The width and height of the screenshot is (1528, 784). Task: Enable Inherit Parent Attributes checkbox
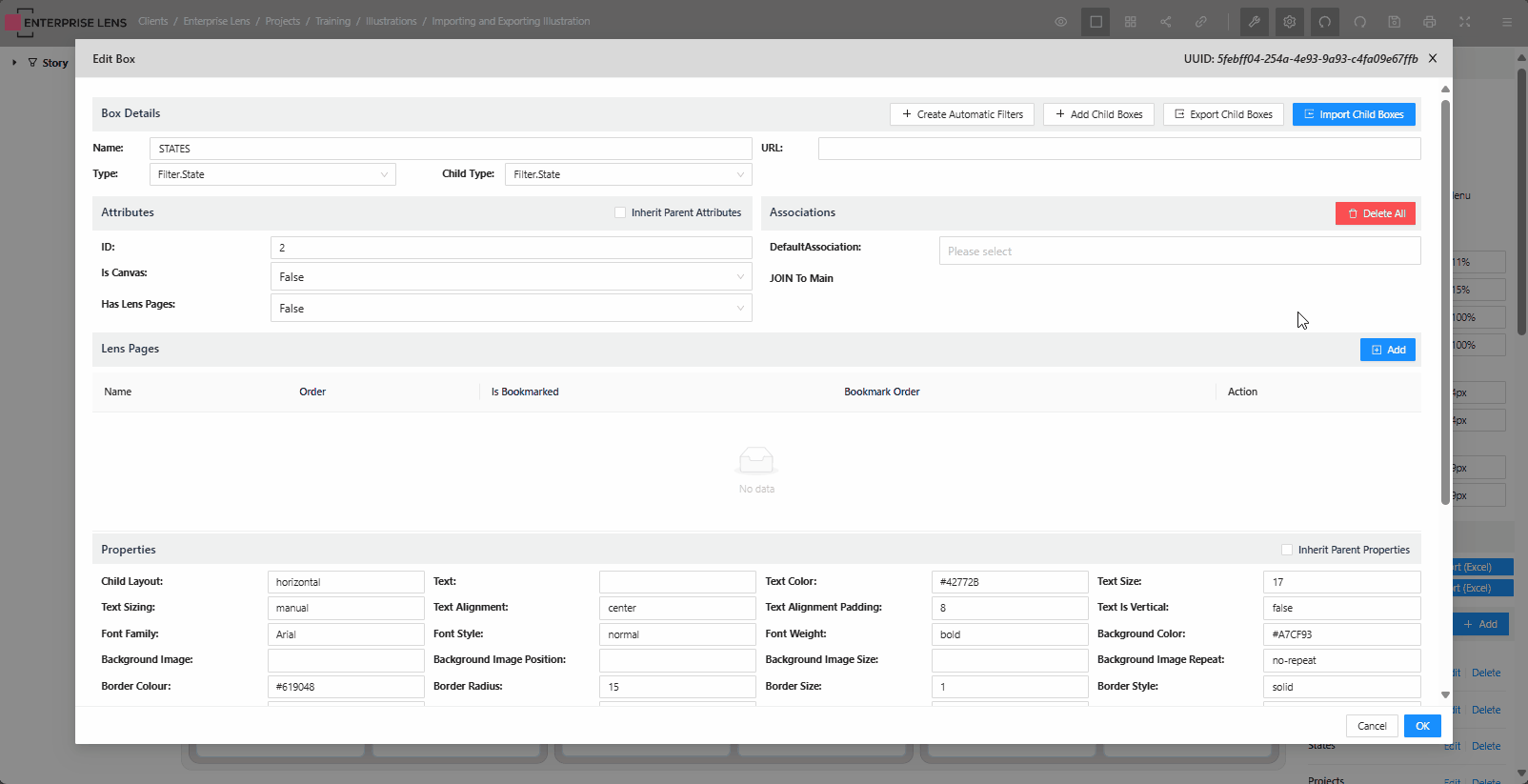(620, 213)
